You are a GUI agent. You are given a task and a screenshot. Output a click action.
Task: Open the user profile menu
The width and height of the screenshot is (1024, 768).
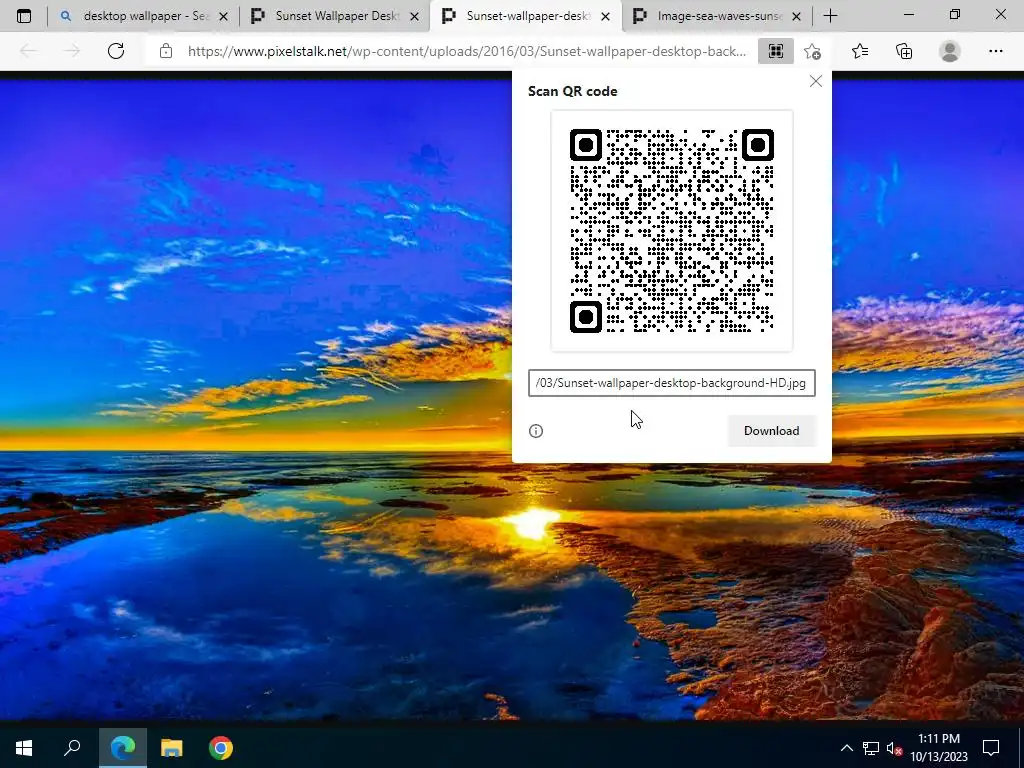[x=950, y=51]
